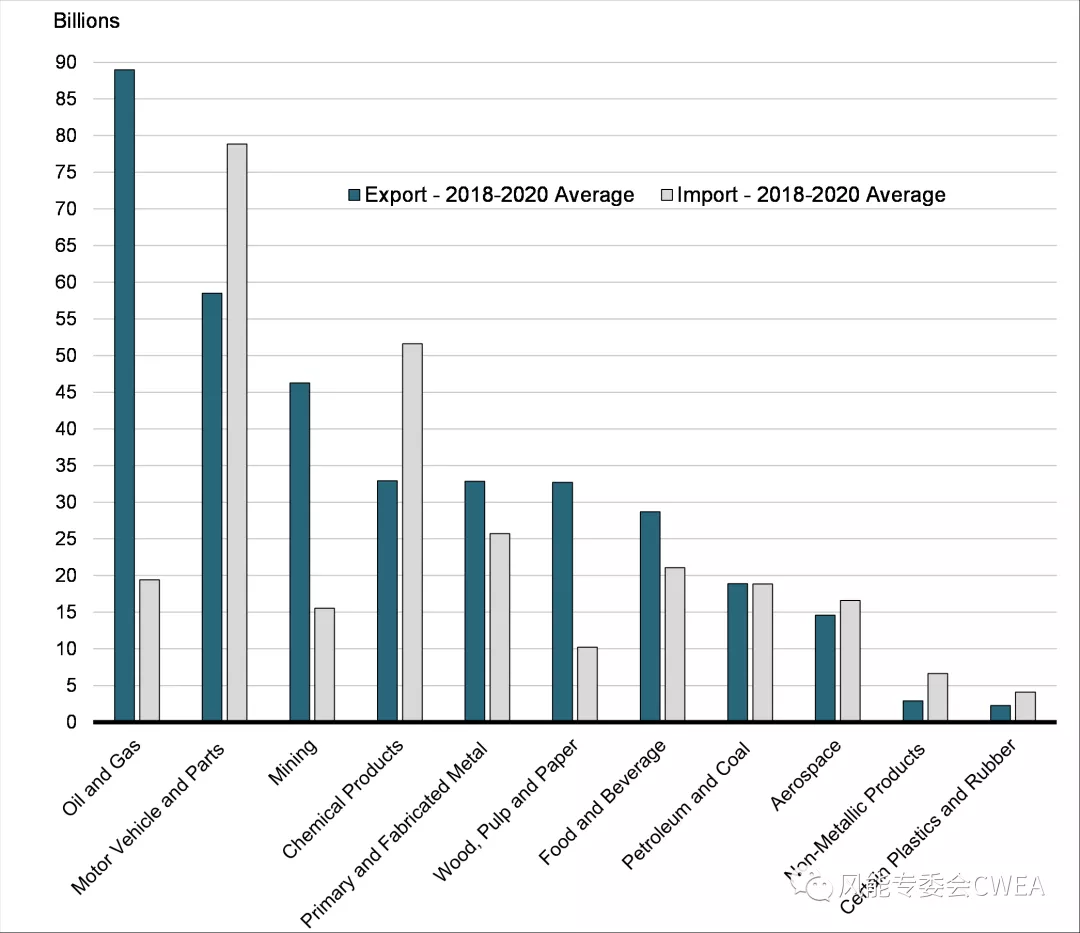Click the Motor Vehicle and Parts export bar
The width and height of the screenshot is (1080, 933).
tap(212, 506)
